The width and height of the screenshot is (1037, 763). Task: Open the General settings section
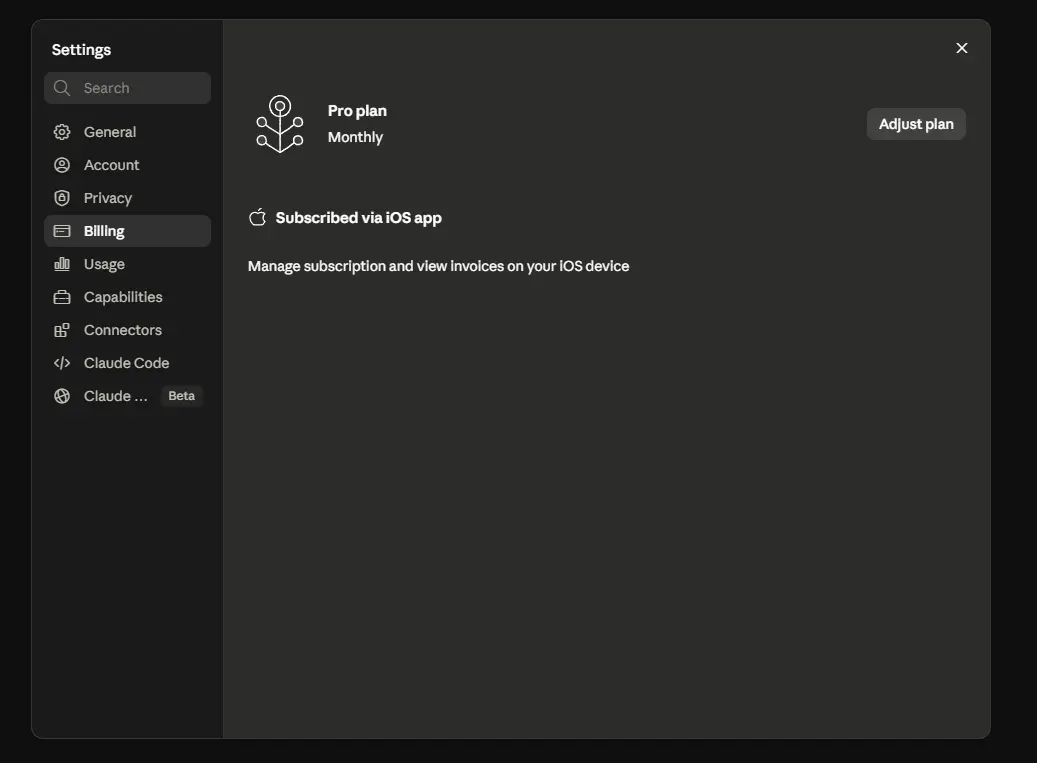click(128, 132)
